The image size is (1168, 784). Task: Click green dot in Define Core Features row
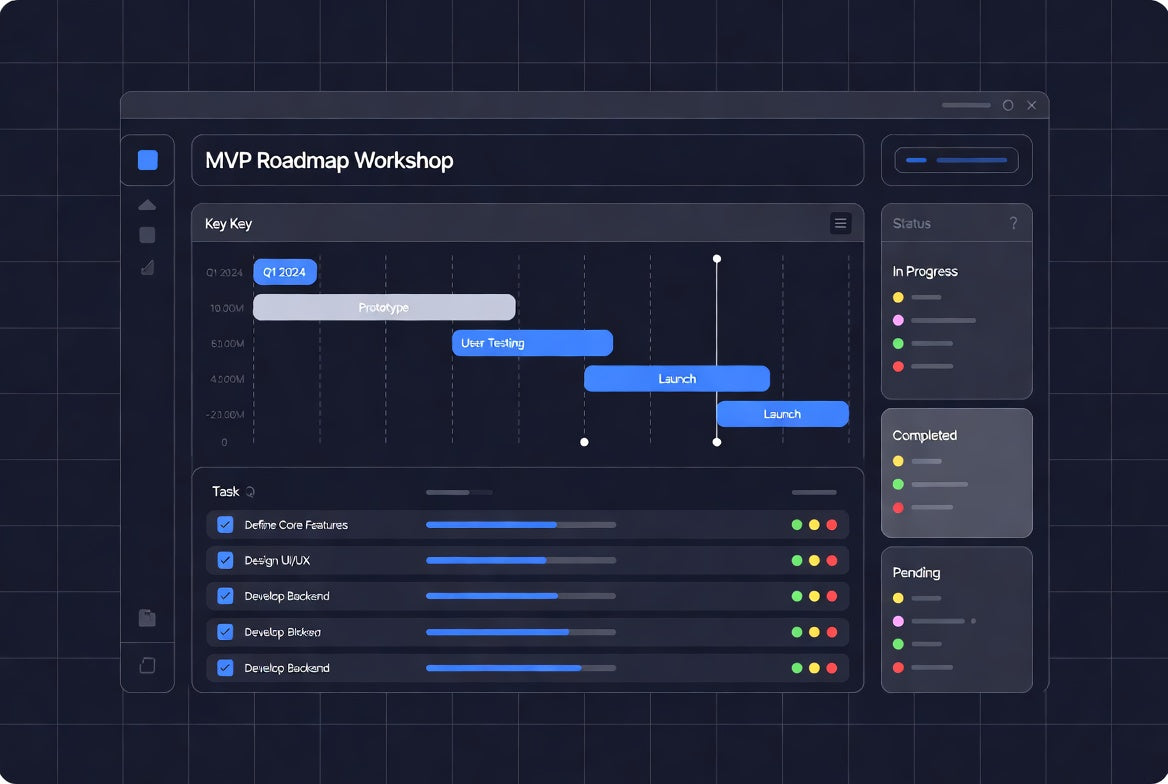coord(797,525)
